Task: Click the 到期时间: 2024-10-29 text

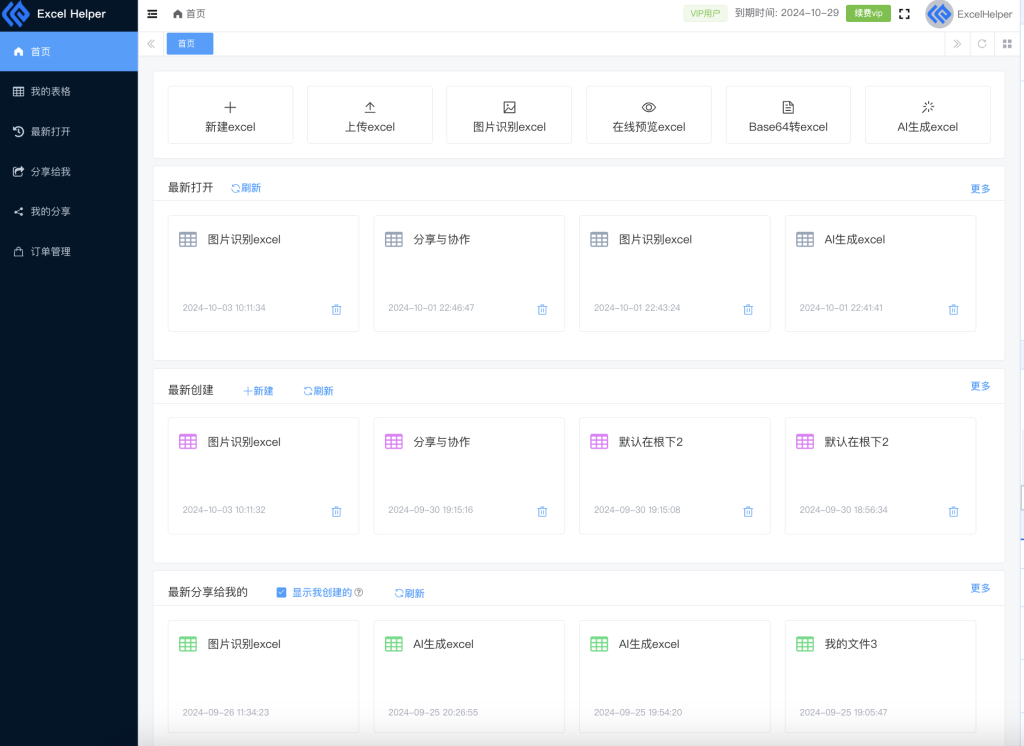Action: (787, 13)
